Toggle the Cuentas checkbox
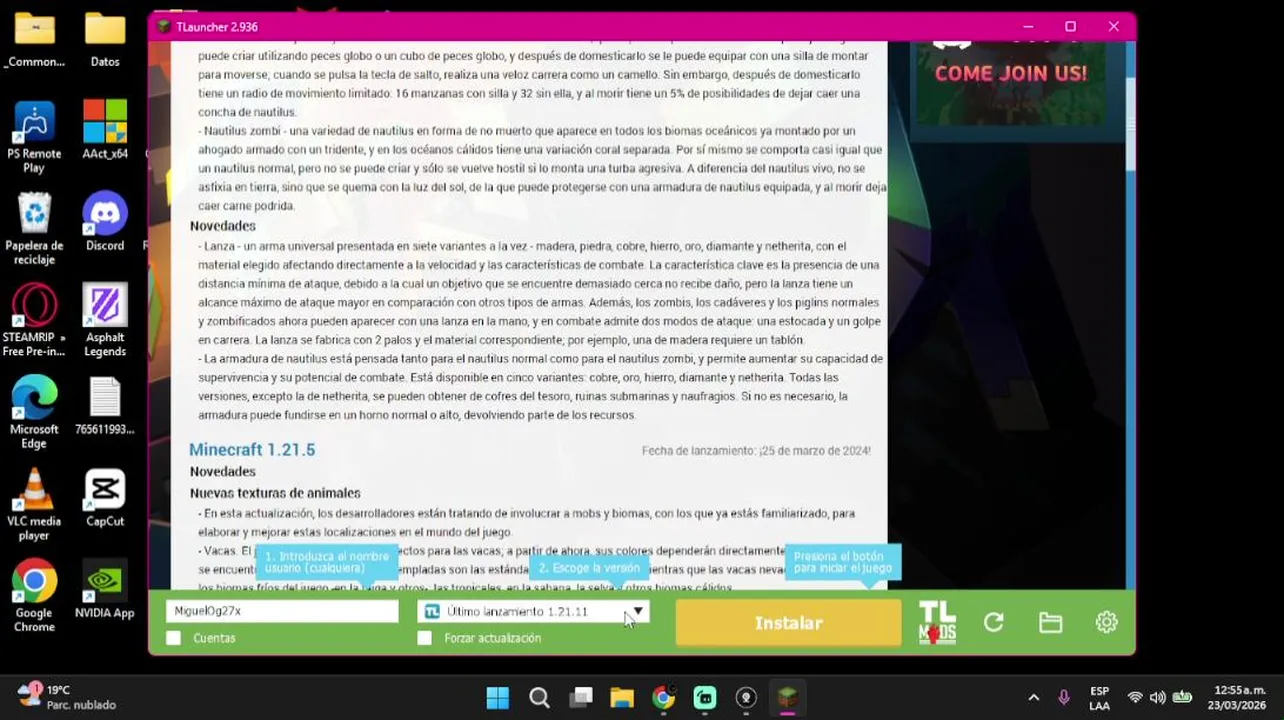Image resolution: width=1284 pixels, height=720 pixels. pyautogui.click(x=174, y=638)
